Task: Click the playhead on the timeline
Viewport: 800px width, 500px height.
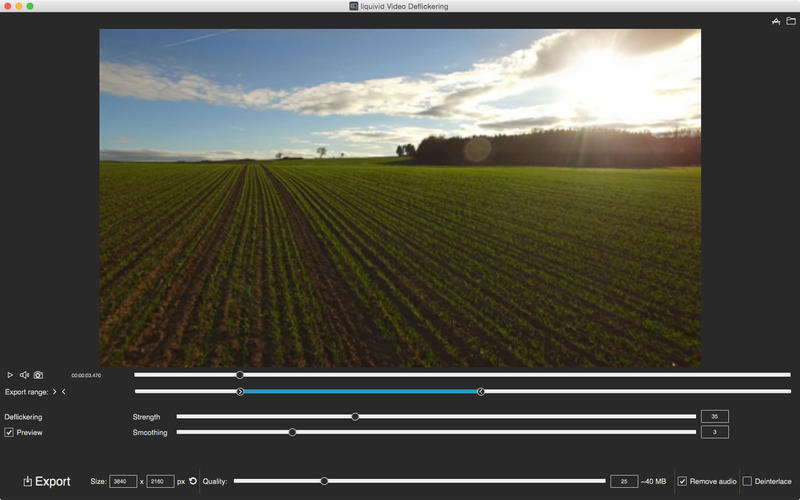Action: (x=240, y=375)
